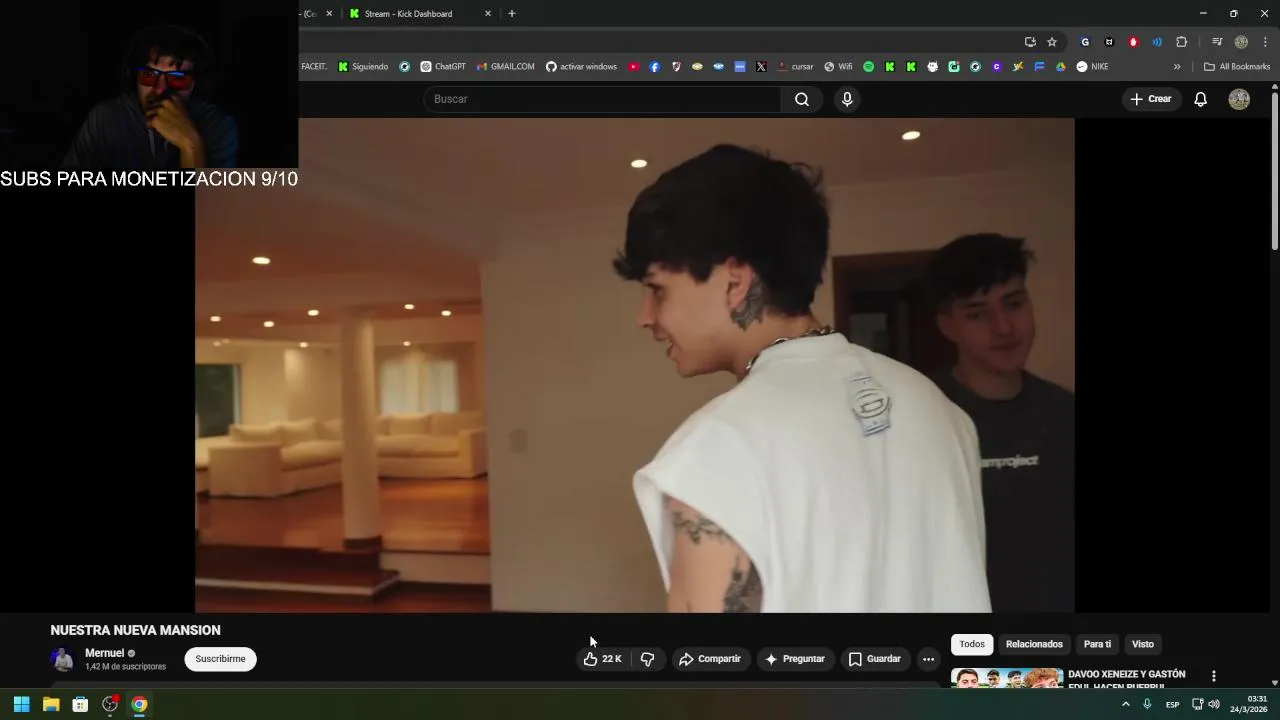This screenshot has height=720, width=1280.
Task: Switch to Stream - Kick Dashboard tab
Action: (408, 14)
